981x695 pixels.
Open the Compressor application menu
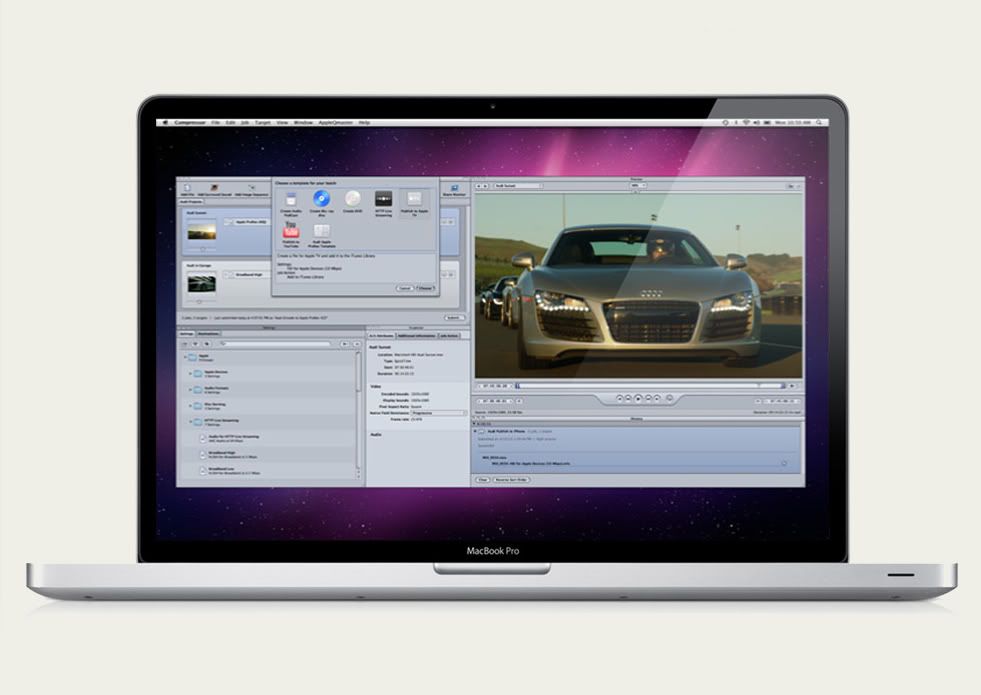(x=190, y=123)
